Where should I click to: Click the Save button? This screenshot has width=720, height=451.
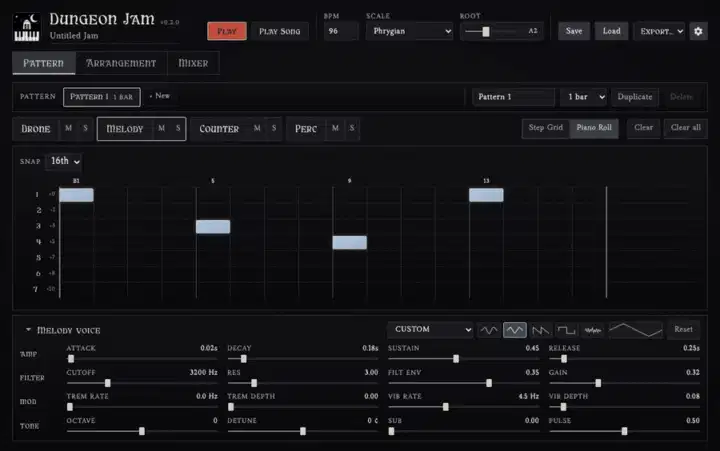coord(574,31)
